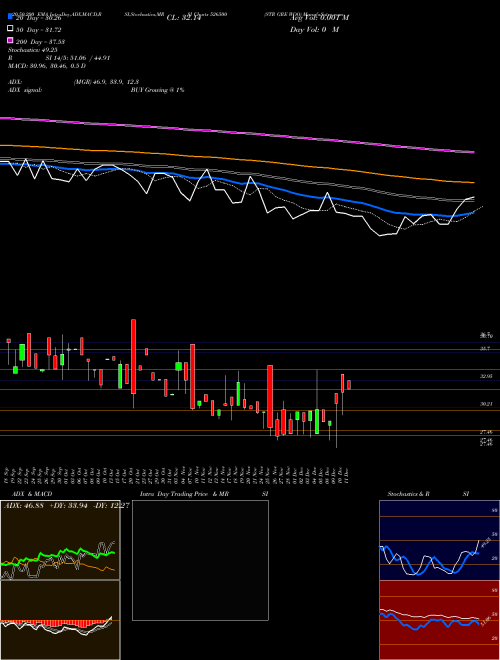This screenshot has width=500, height=660.
Task: Click the 'Stochastics: 49.23' readout
Action: pyautogui.click(x=32, y=50)
